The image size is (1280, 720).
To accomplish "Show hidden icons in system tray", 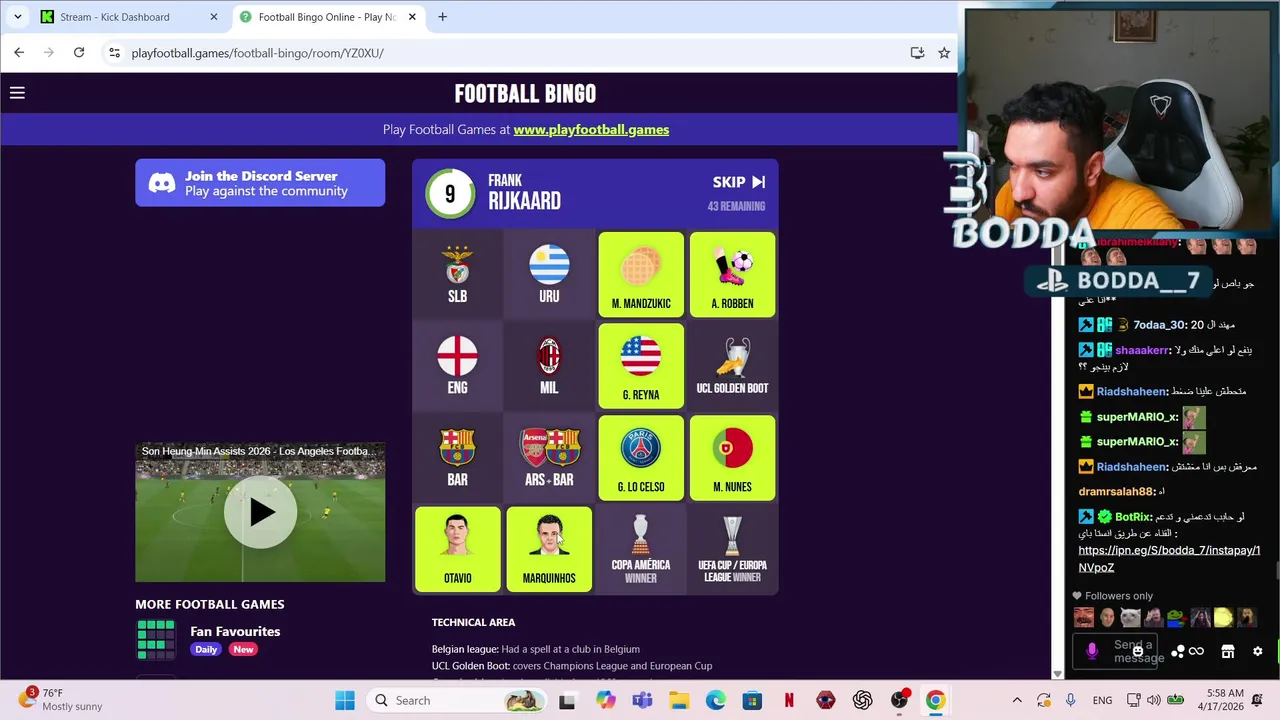I will click(1017, 700).
